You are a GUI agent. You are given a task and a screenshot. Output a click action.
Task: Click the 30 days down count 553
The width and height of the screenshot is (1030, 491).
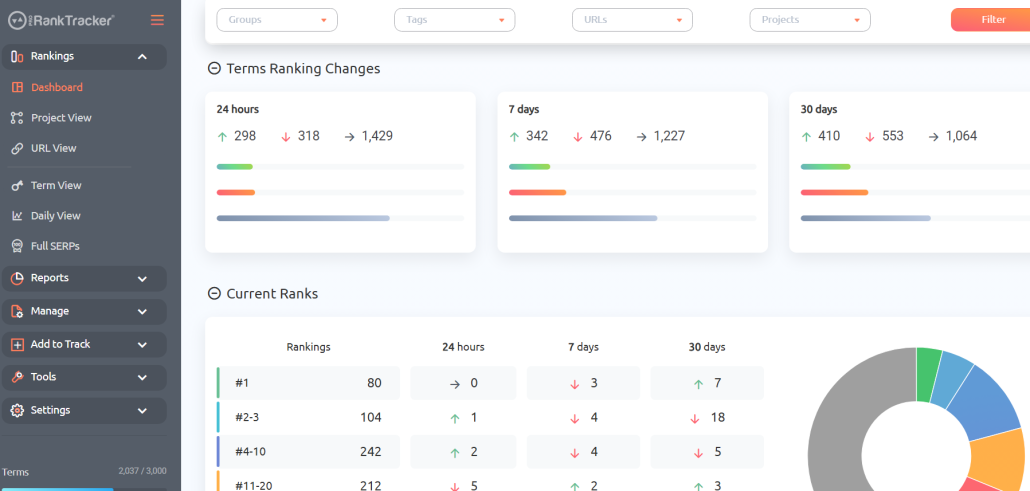(x=892, y=136)
